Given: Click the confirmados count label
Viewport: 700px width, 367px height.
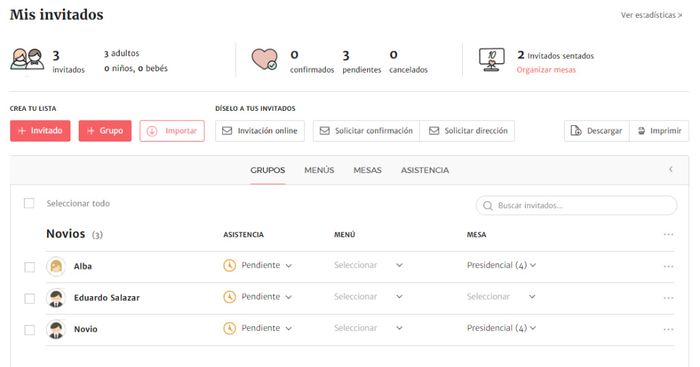Looking at the screenshot, I should click(x=312, y=70).
